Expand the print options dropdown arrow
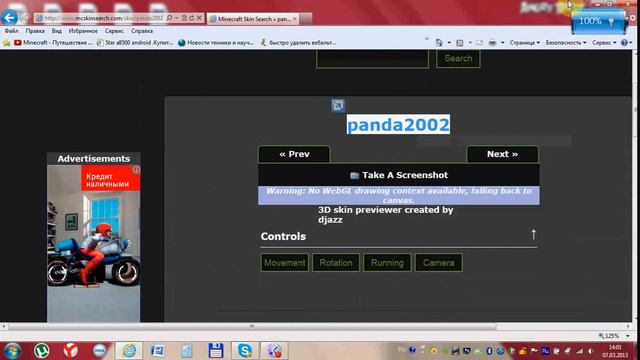The image size is (640, 360). pos(502,42)
